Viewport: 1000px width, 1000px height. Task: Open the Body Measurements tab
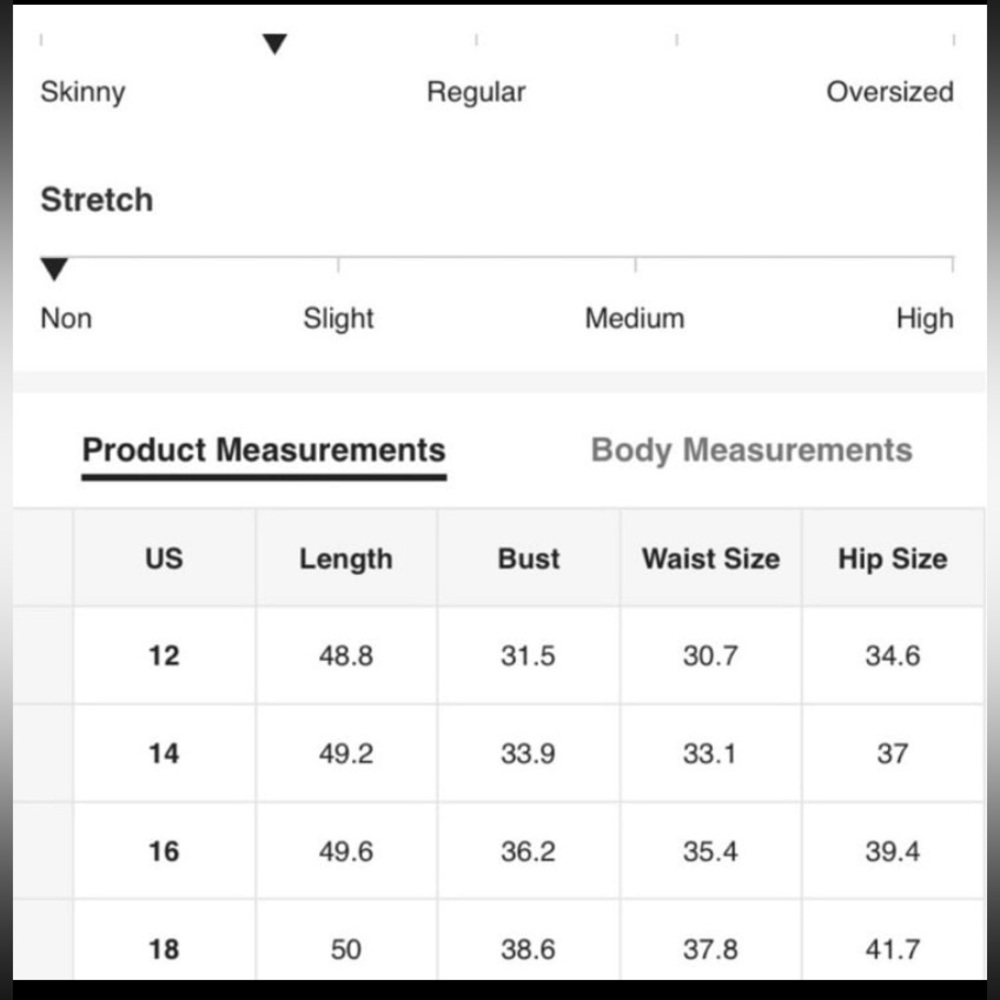(x=751, y=450)
